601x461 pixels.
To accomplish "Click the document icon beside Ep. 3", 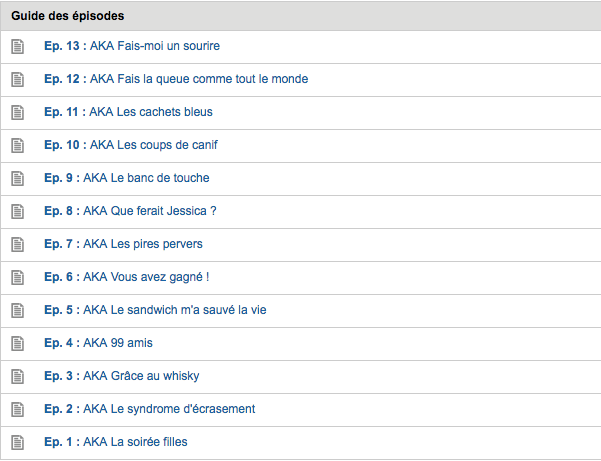I will click(17, 376).
